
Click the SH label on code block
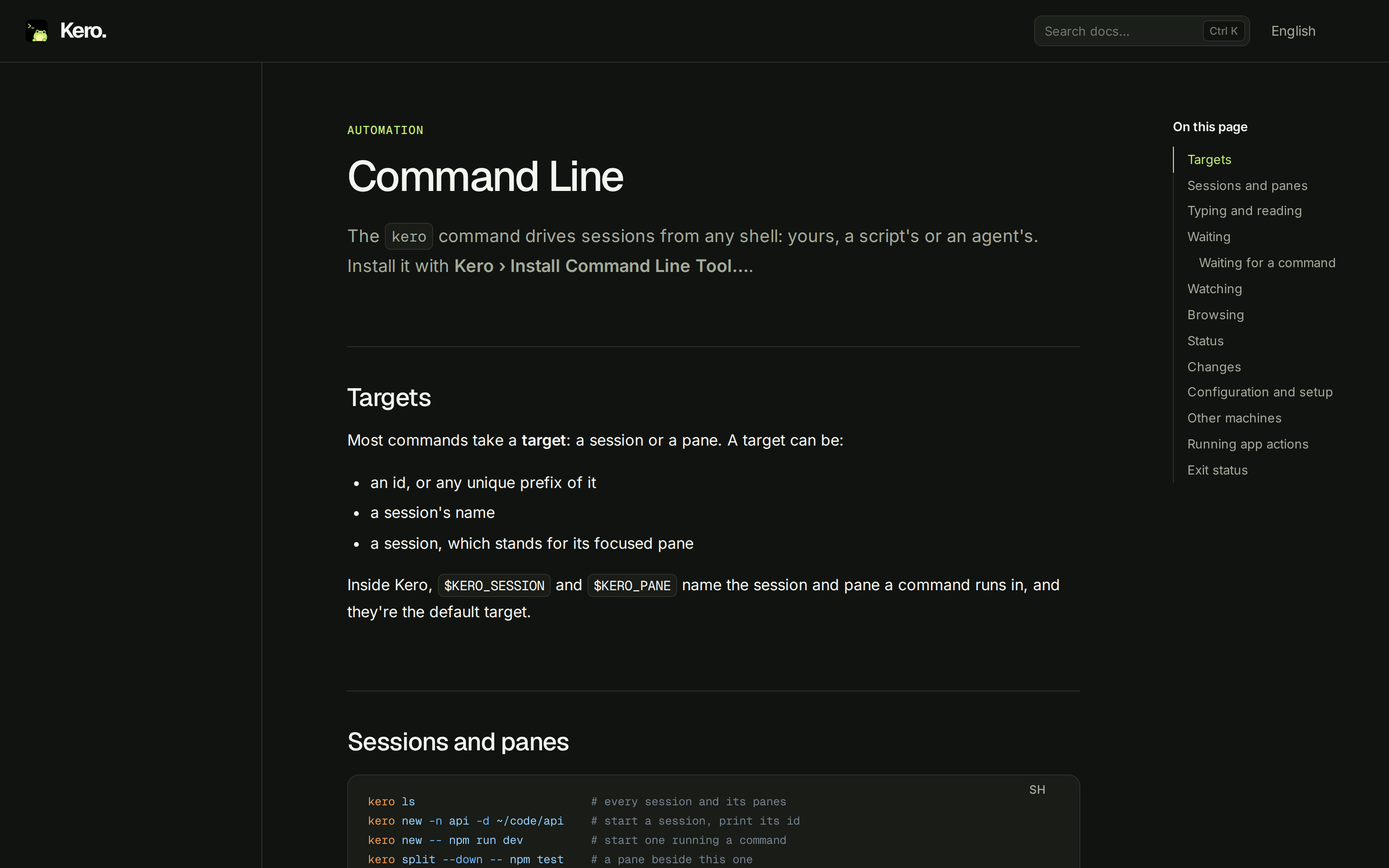(1036, 790)
